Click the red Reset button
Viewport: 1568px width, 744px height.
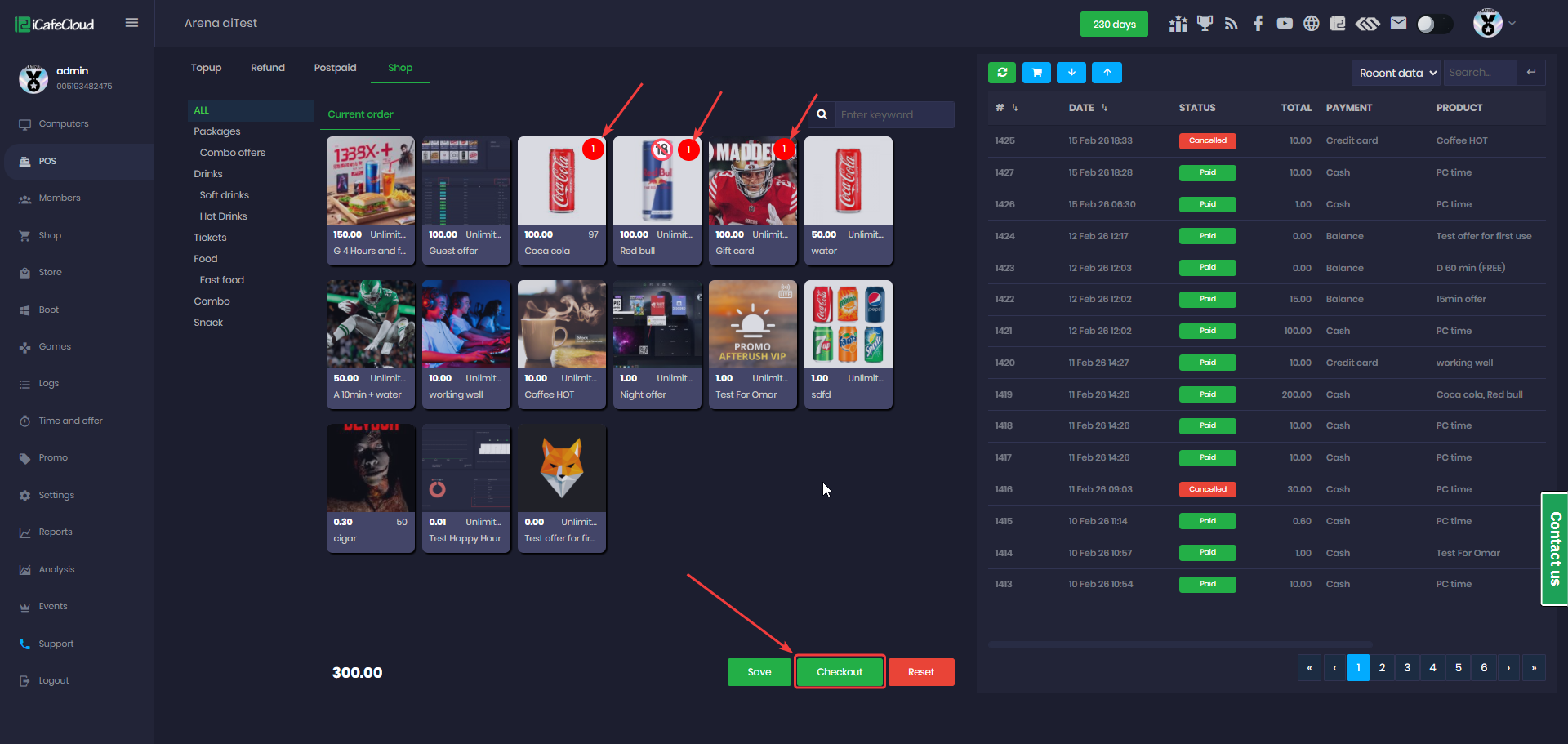tap(921, 672)
